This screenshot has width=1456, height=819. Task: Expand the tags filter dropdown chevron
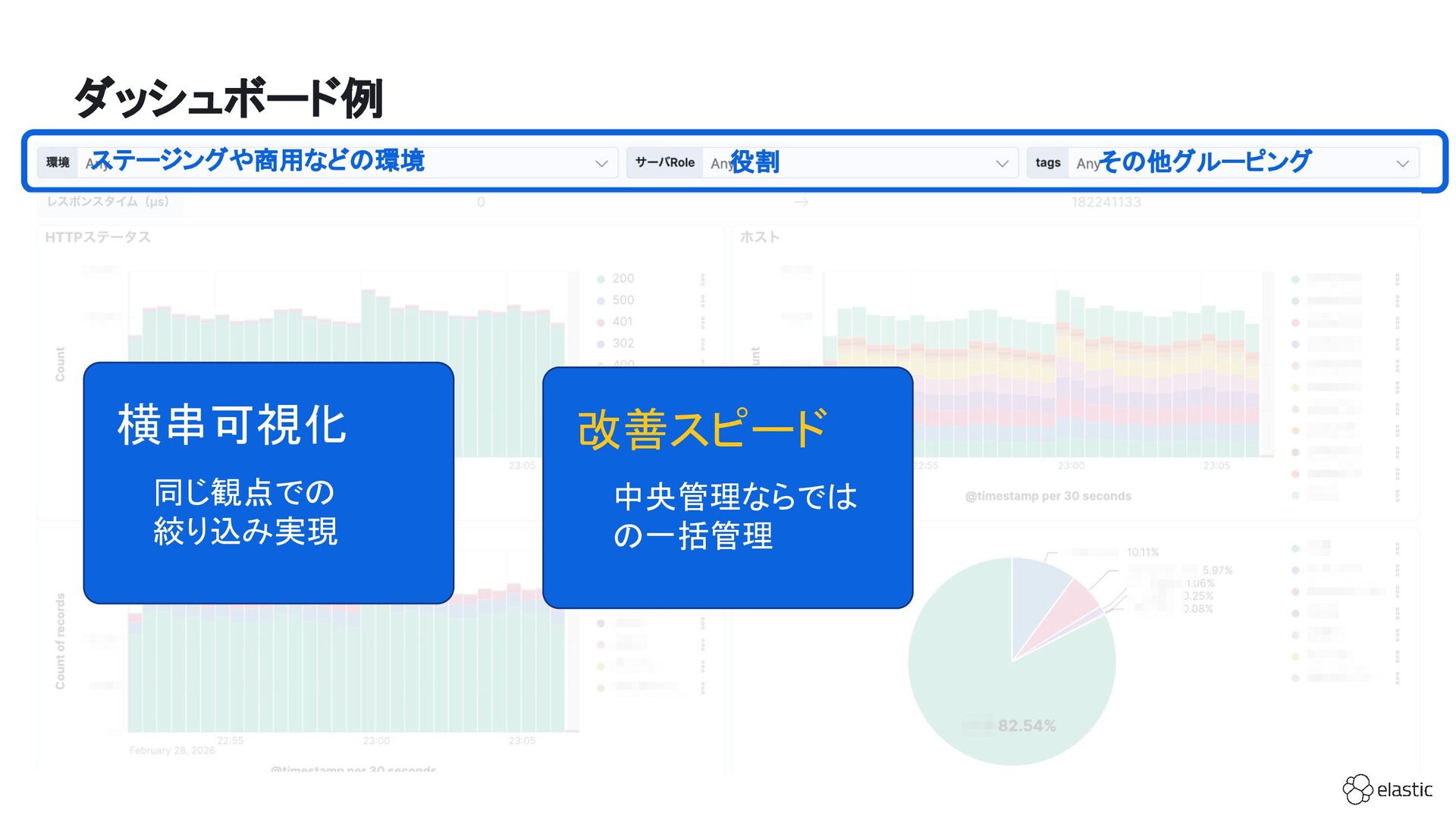pyautogui.click(x=1402, y=164)
